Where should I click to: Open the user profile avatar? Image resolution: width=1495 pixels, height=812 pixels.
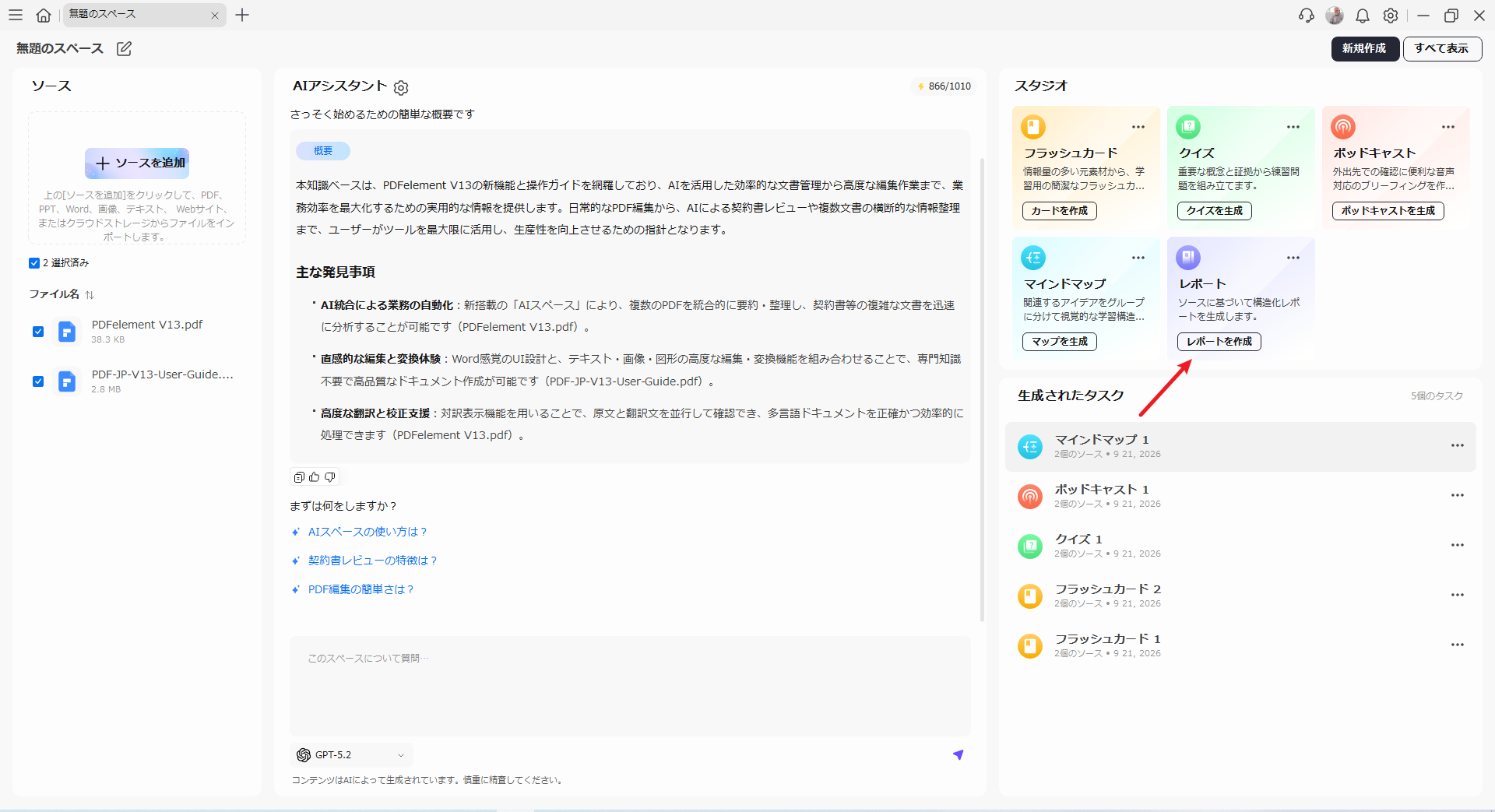tap(1335, 16)
